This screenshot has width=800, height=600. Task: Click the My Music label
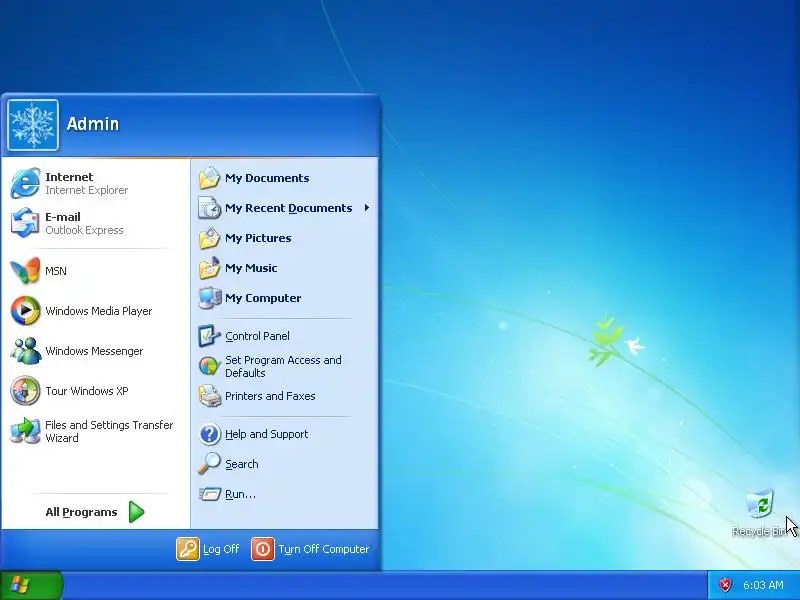click(x=251, y=268)
